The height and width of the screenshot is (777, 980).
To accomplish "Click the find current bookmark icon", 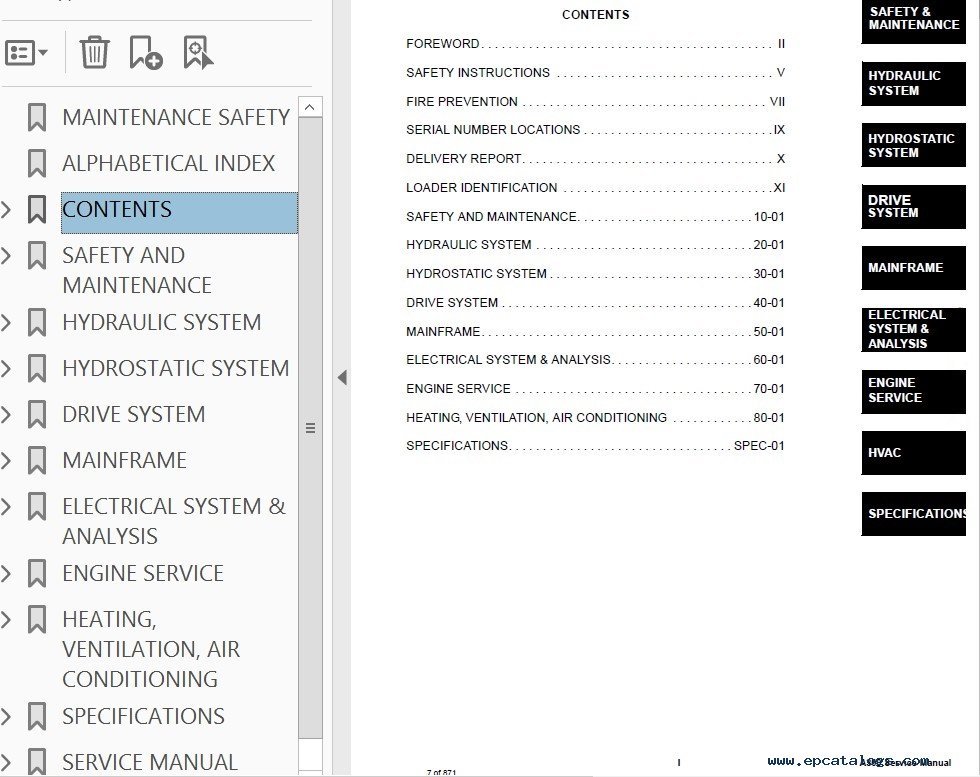I will pos(198,52).
